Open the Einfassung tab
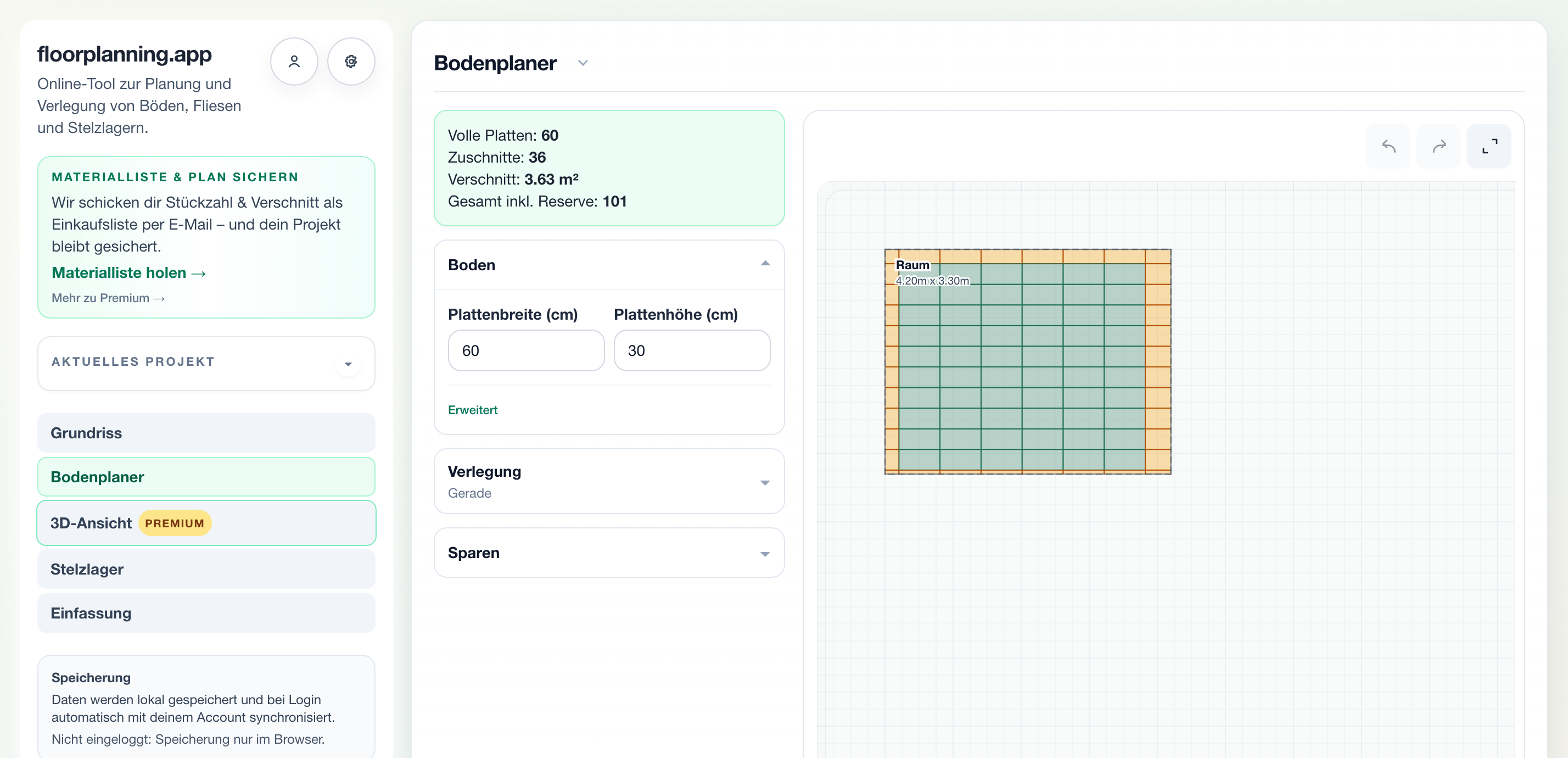This screenshot has width=1568, height=758. pos(206,613)
